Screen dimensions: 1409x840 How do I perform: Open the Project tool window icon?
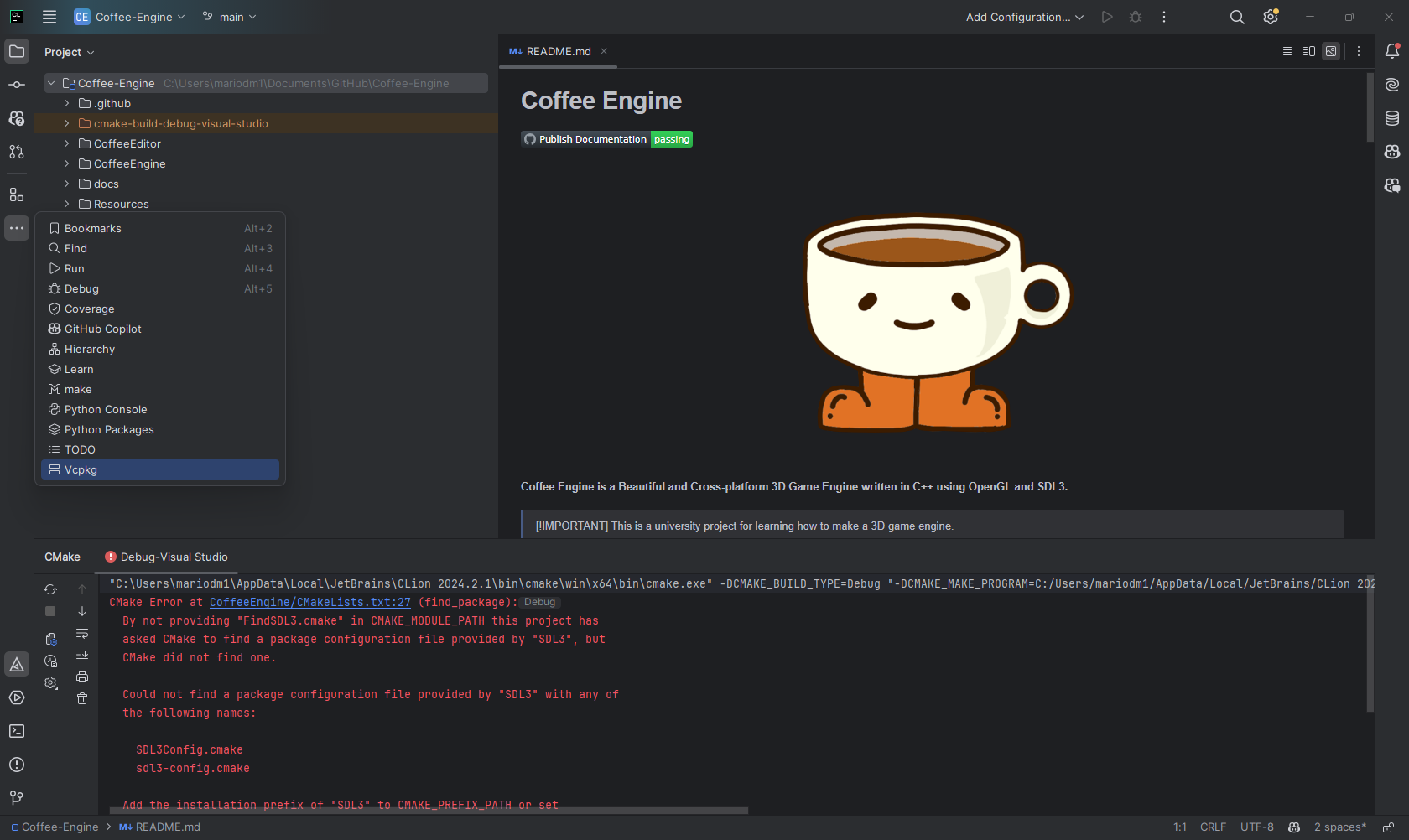pyautogui.click(x=17, y=51)
